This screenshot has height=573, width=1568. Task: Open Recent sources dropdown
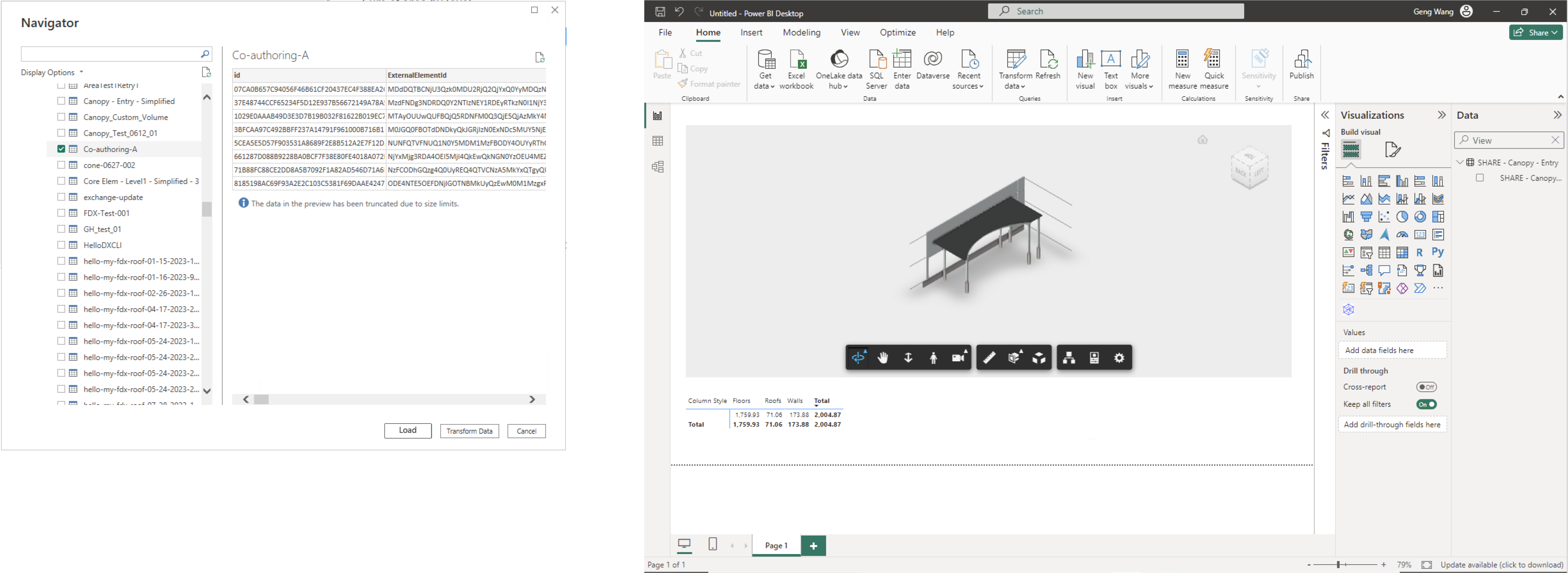968,70
